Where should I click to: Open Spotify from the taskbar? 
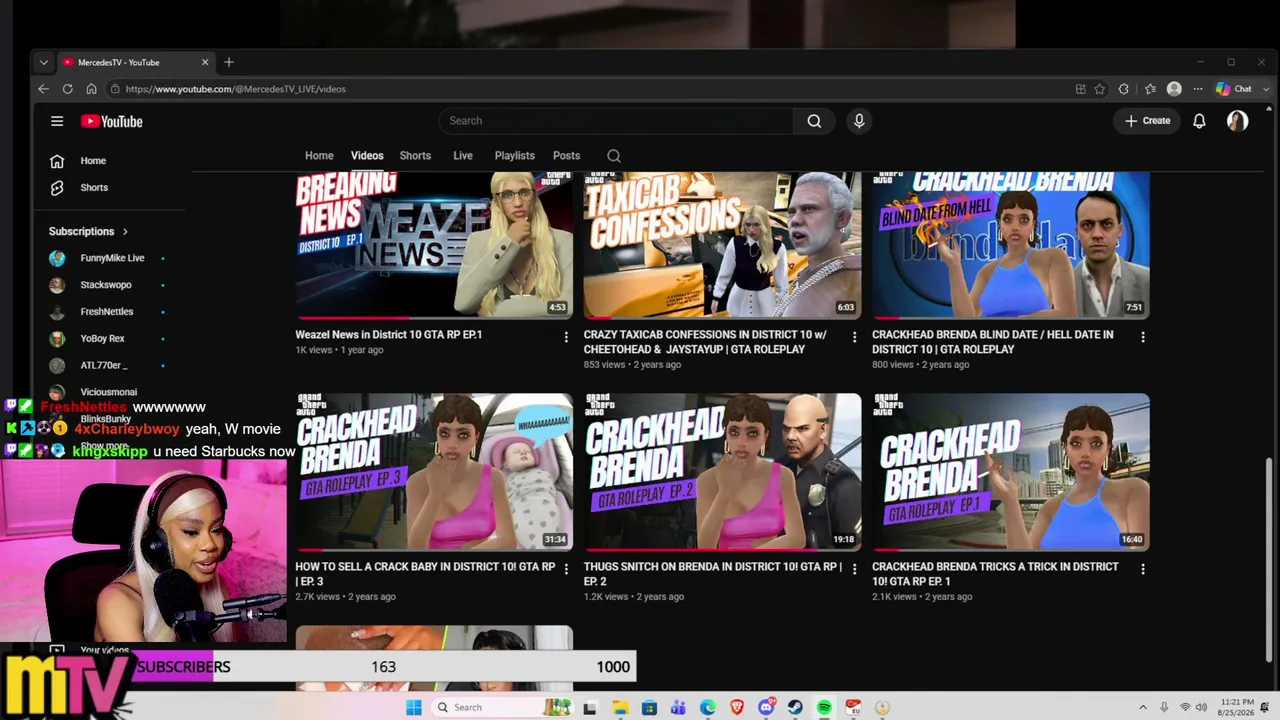coord(824,707)
